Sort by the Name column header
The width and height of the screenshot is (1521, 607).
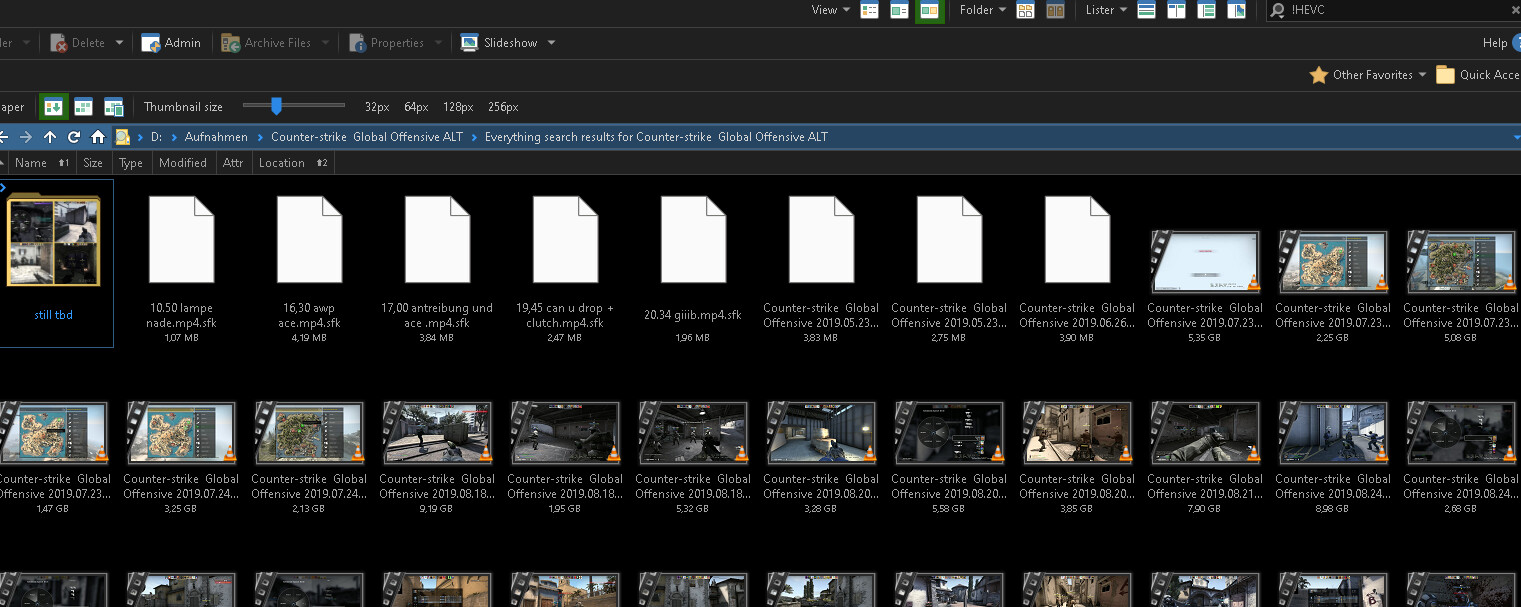[41, 163]
